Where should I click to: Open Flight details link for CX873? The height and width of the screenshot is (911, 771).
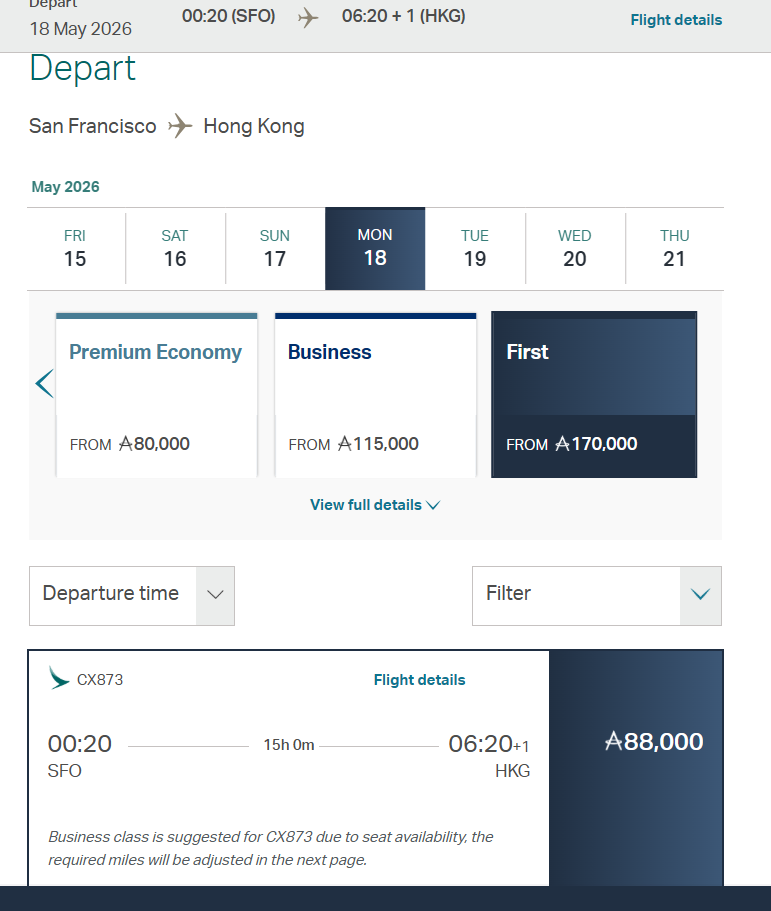[419, 680]
